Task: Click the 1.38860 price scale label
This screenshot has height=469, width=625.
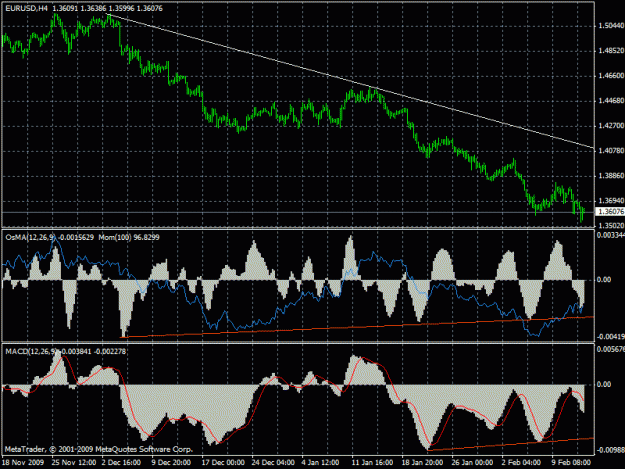Action: point(611,175)
